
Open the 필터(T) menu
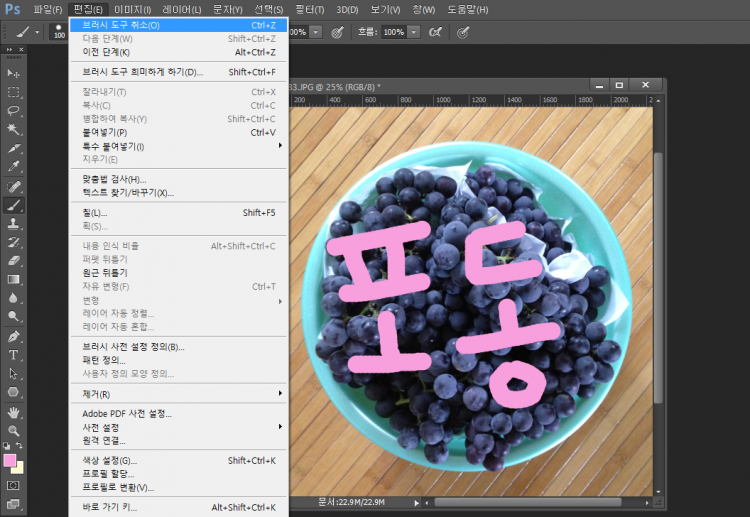coord(308,9)
